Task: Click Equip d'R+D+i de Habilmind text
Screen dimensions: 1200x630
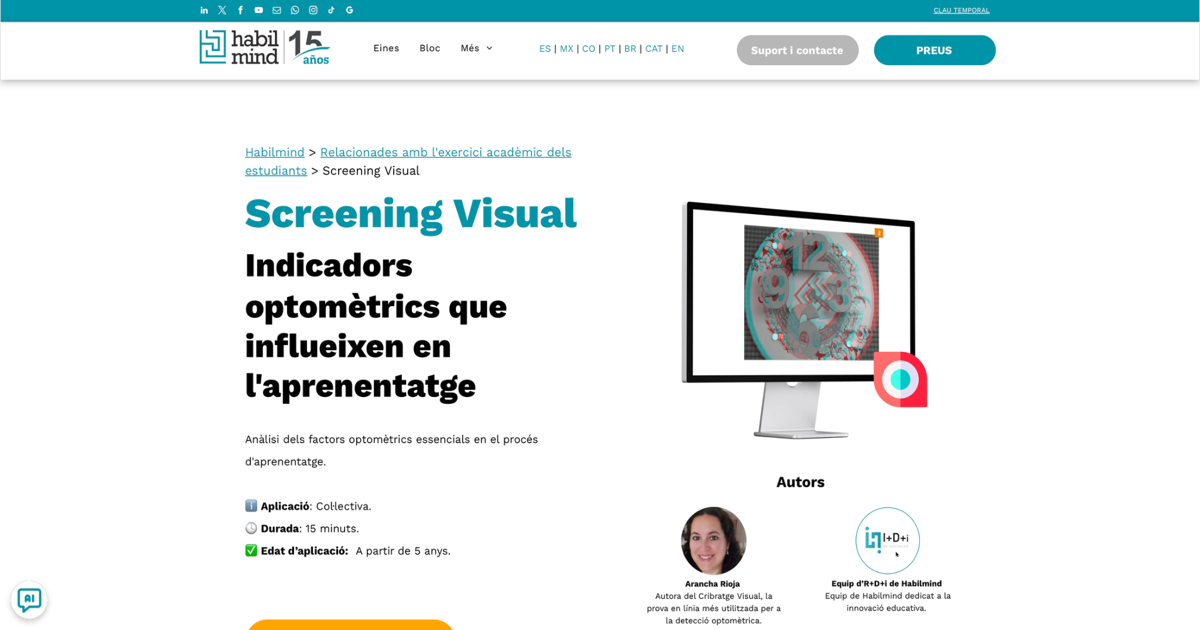Action: click(x=887, y=583)
